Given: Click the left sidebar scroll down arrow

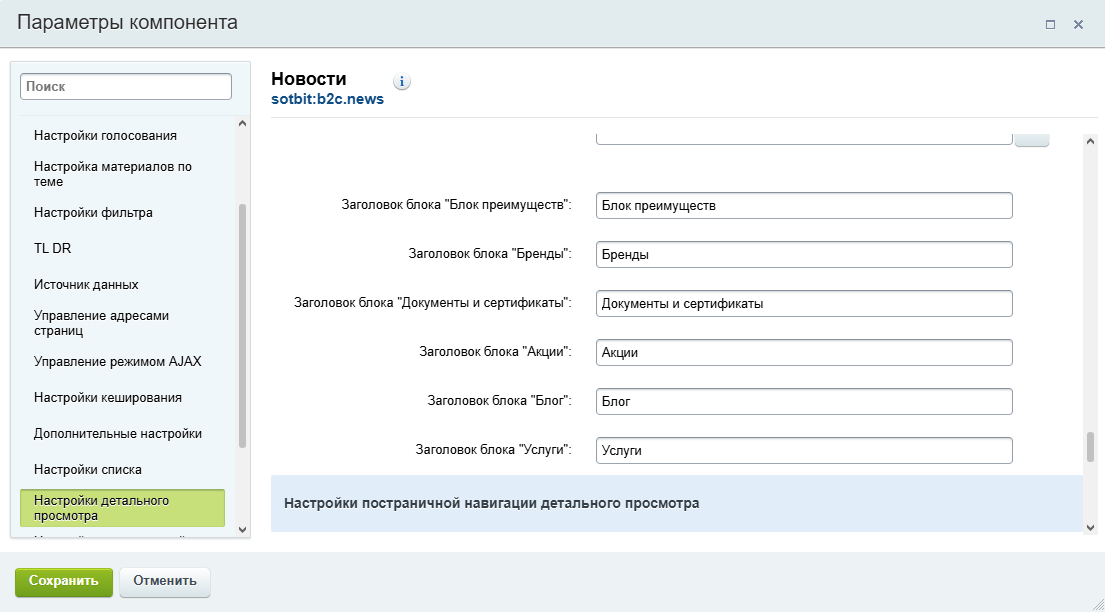Looking at the screenshot, I should (x=242, y=530).
